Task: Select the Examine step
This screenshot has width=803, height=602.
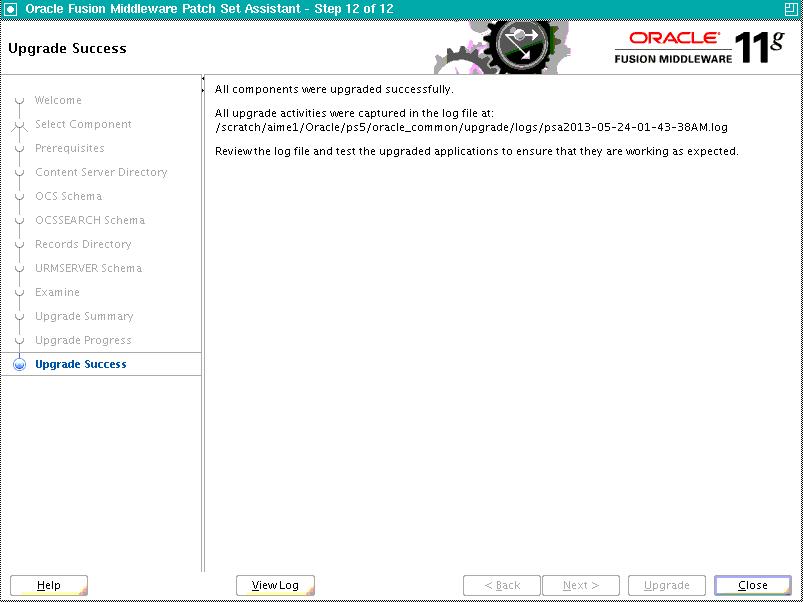Action: click(57, 293)
